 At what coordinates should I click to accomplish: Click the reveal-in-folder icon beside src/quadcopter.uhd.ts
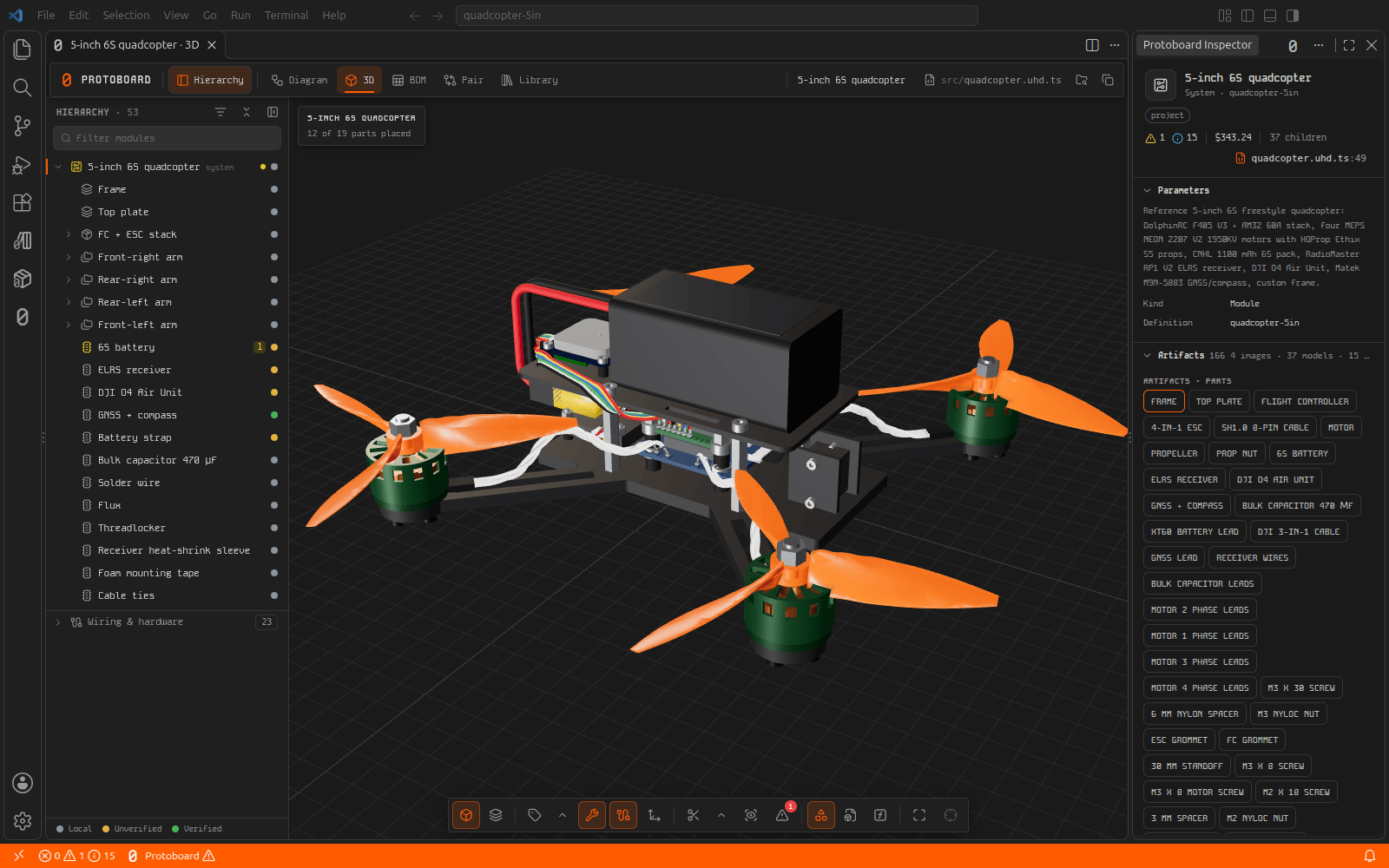pyautogui.click(x=1082, y=80)
